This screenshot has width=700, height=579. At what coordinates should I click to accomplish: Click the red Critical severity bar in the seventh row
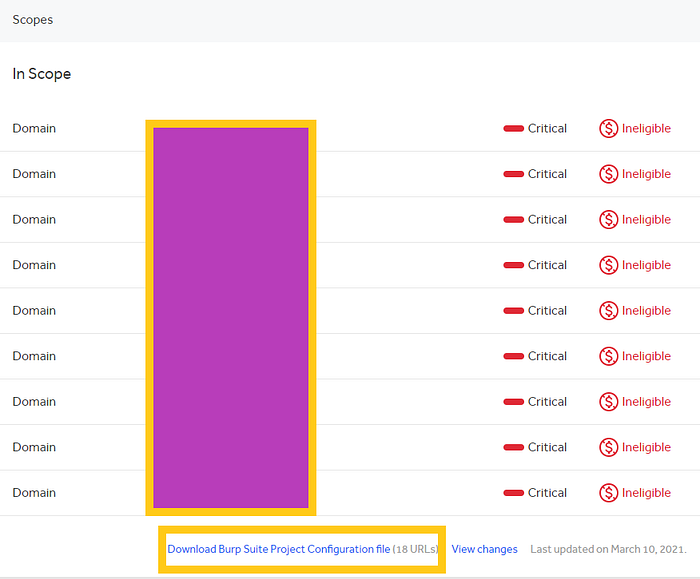513,402
